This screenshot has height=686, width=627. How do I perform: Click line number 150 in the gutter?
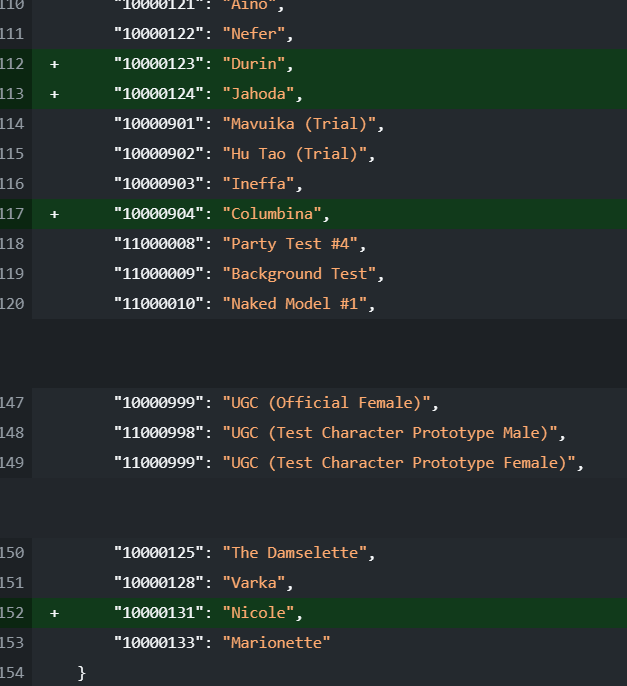12,553
